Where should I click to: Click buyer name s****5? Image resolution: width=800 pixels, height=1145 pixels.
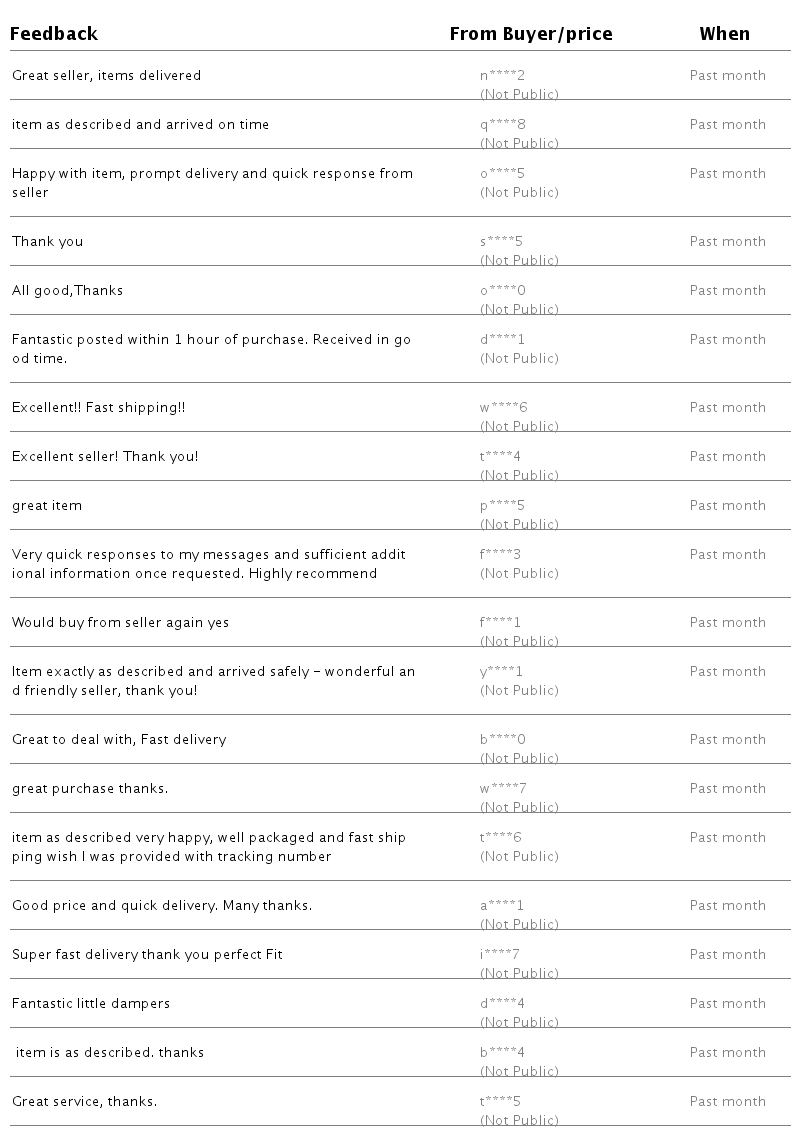point(501,242)
